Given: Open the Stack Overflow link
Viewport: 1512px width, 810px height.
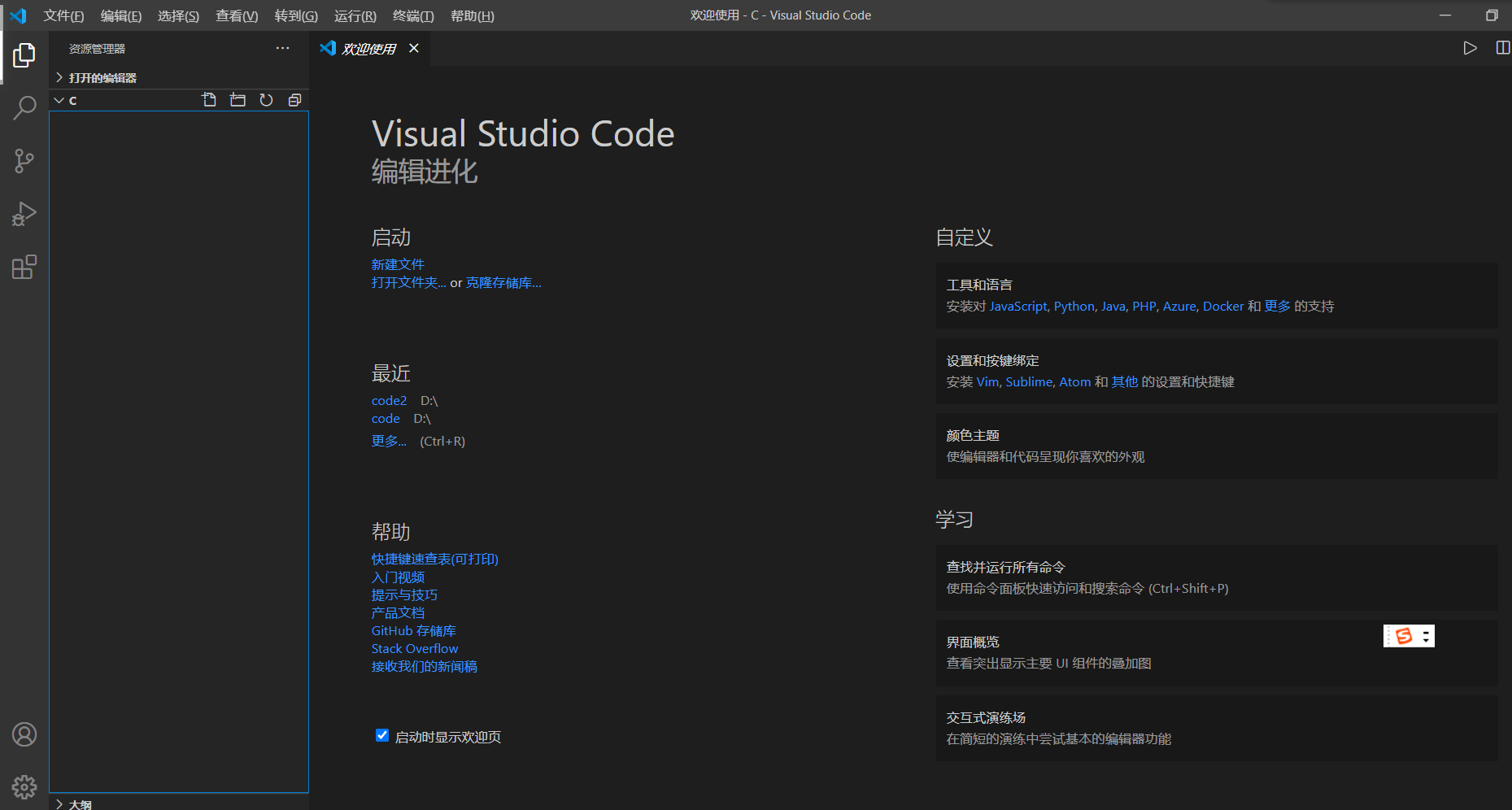Looking at the screenshot, I should tap(415, 648).
